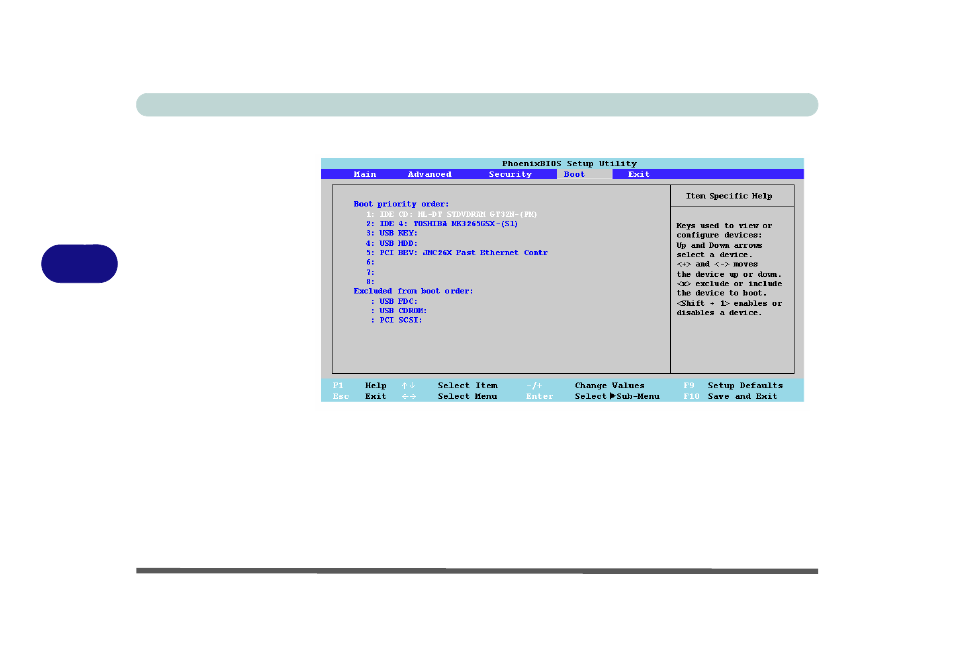This screenshot has width=954, height=672.
Task: Click the F9 Setup Defaults legend entry
Action: [733, 386]
